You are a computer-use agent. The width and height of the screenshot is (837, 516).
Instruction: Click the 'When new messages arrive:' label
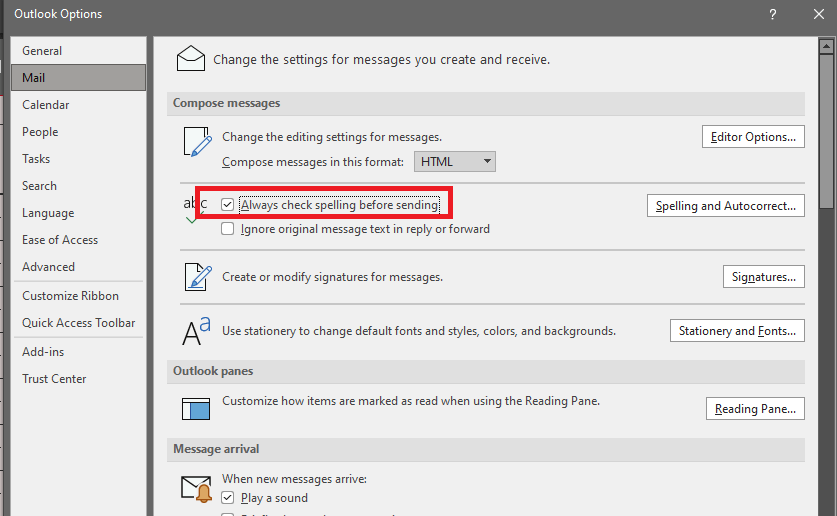295,479
